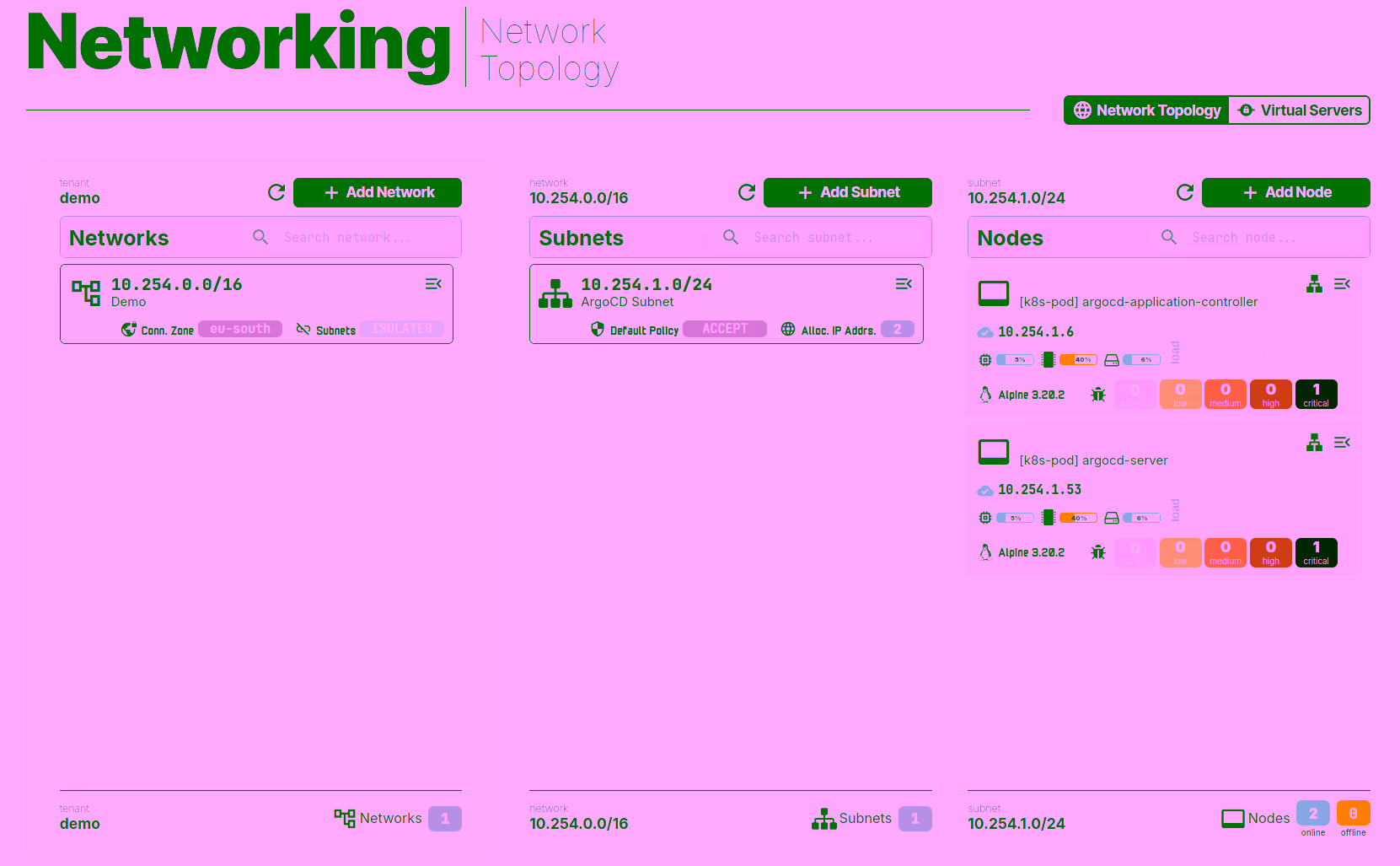Click the bug icon on argocd-application-controller row
Viewport: 1400px width, 866px height.
(1098, 395)
